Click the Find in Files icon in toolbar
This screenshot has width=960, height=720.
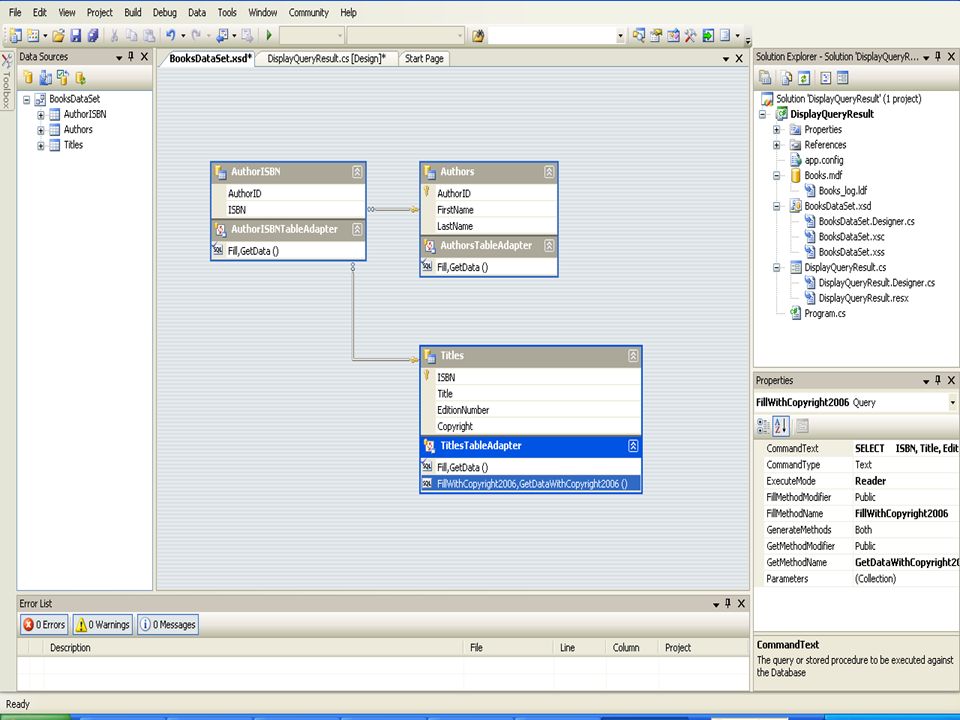[478, 36]
